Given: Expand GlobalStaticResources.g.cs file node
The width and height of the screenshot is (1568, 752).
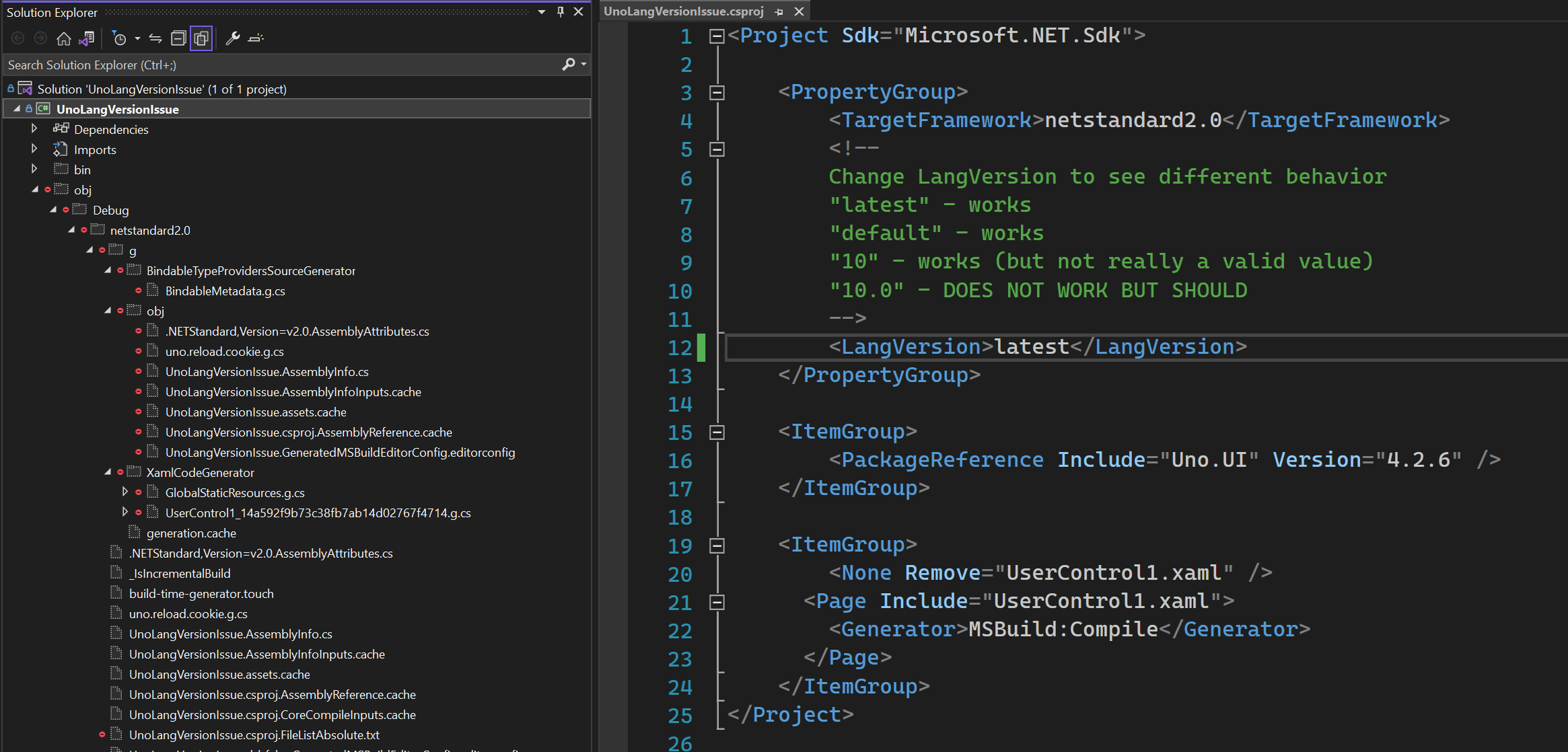Looking at the screenshot, I should click(x=125, y=492).
